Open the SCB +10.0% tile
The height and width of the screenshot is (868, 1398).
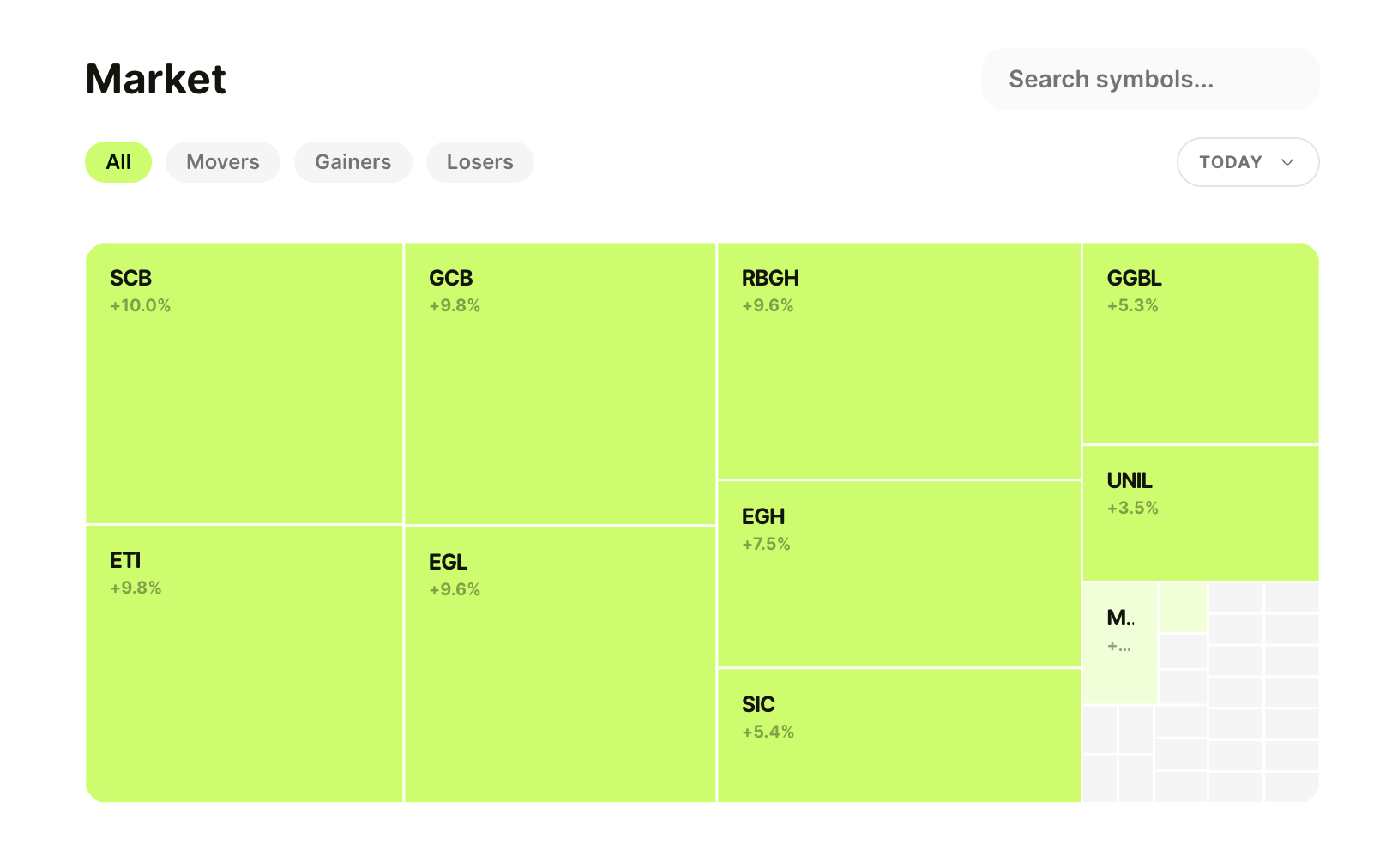(244, 383)
